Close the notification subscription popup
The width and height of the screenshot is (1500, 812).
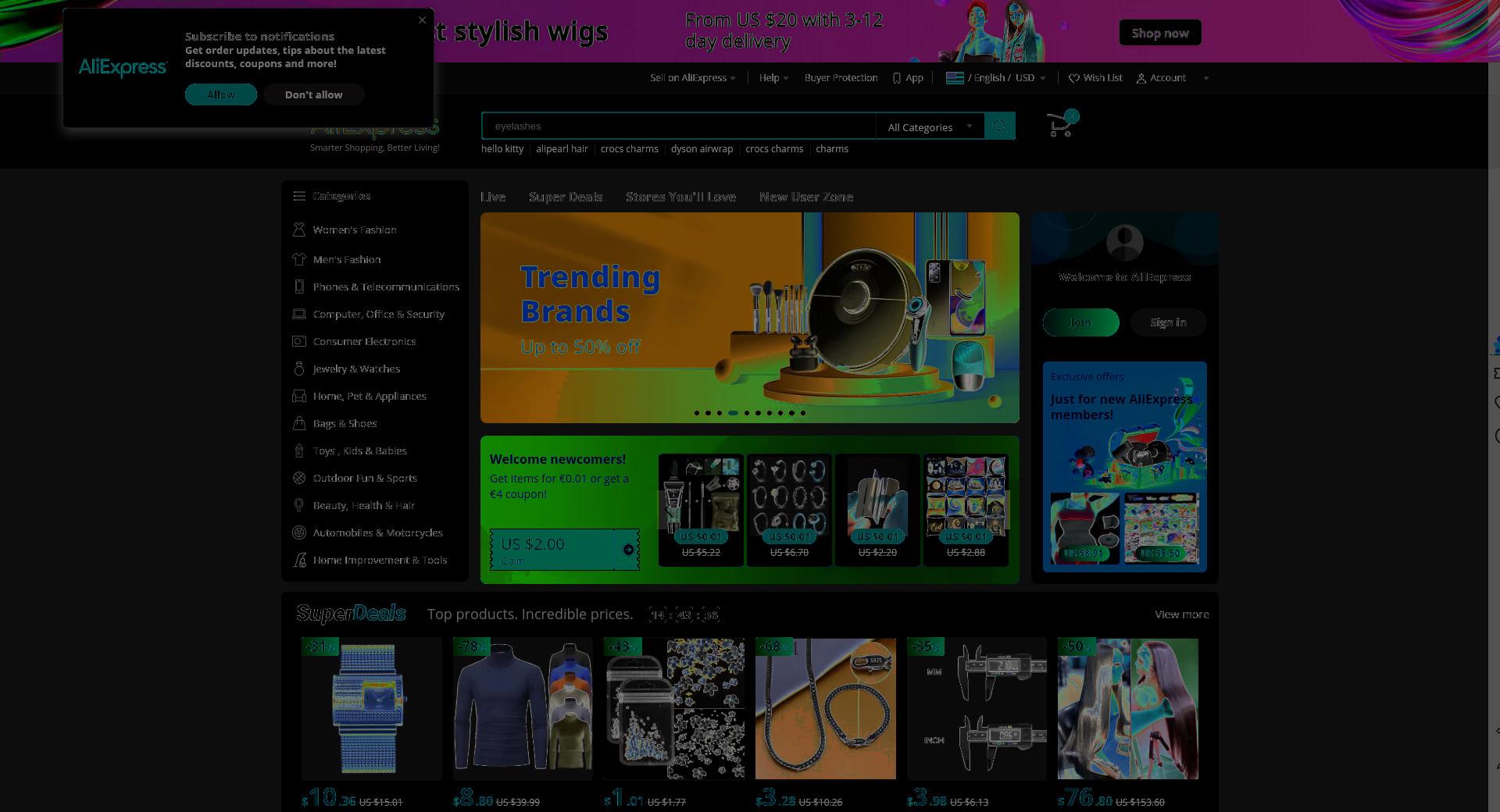pos(422,20)
